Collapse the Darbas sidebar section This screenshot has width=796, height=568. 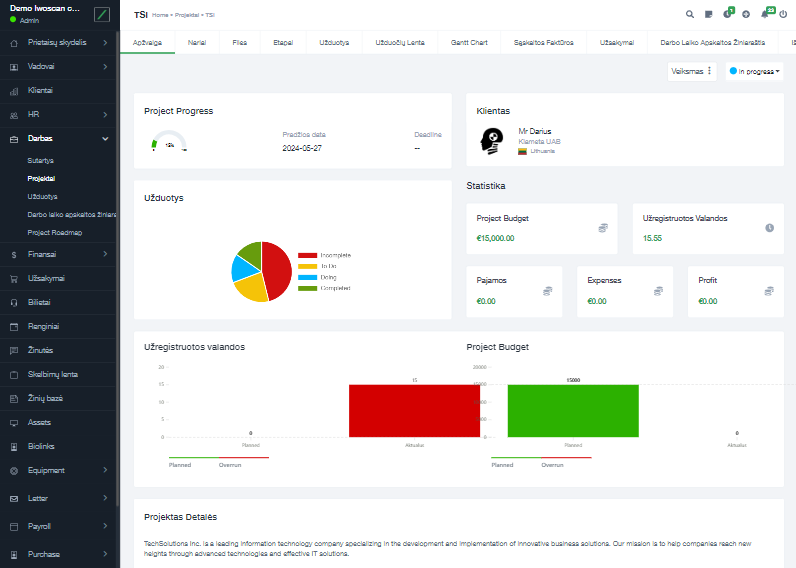pos(105,139)
